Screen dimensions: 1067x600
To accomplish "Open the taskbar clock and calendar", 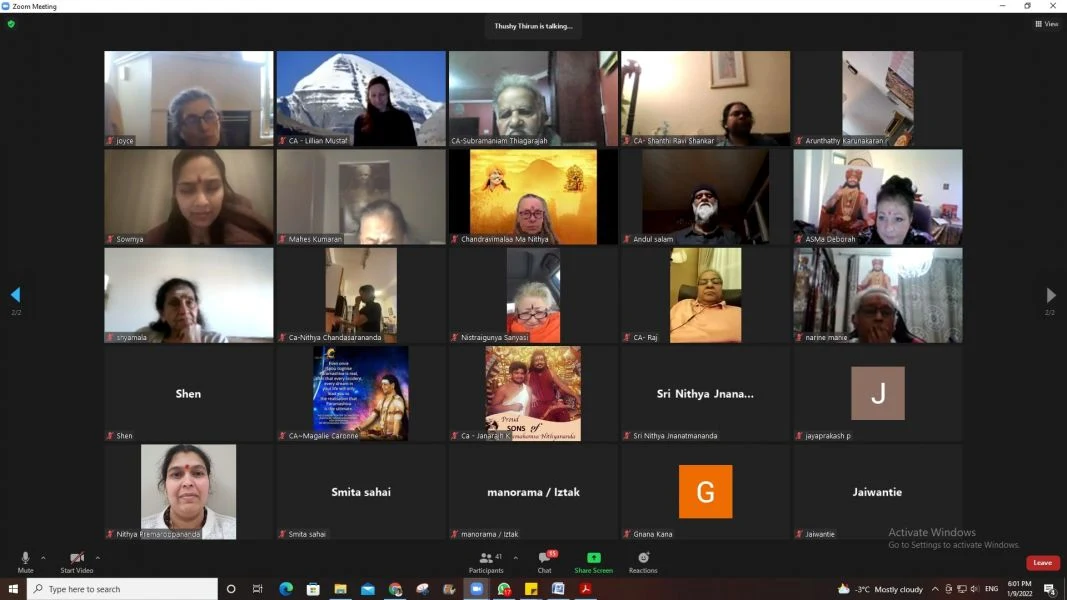I will tap(1019, 589).
